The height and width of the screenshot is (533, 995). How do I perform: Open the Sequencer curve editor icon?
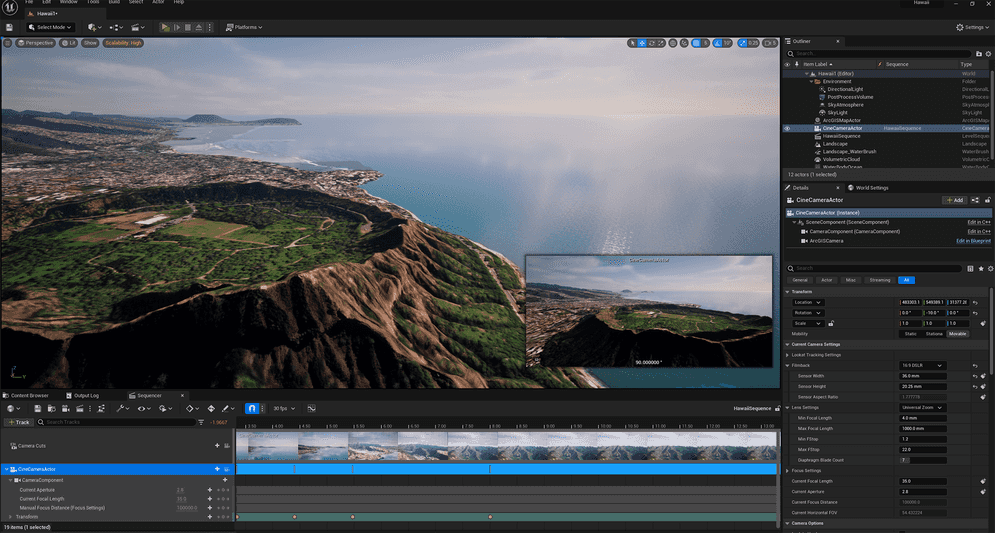pyautogui.click(x=312, y=409)
